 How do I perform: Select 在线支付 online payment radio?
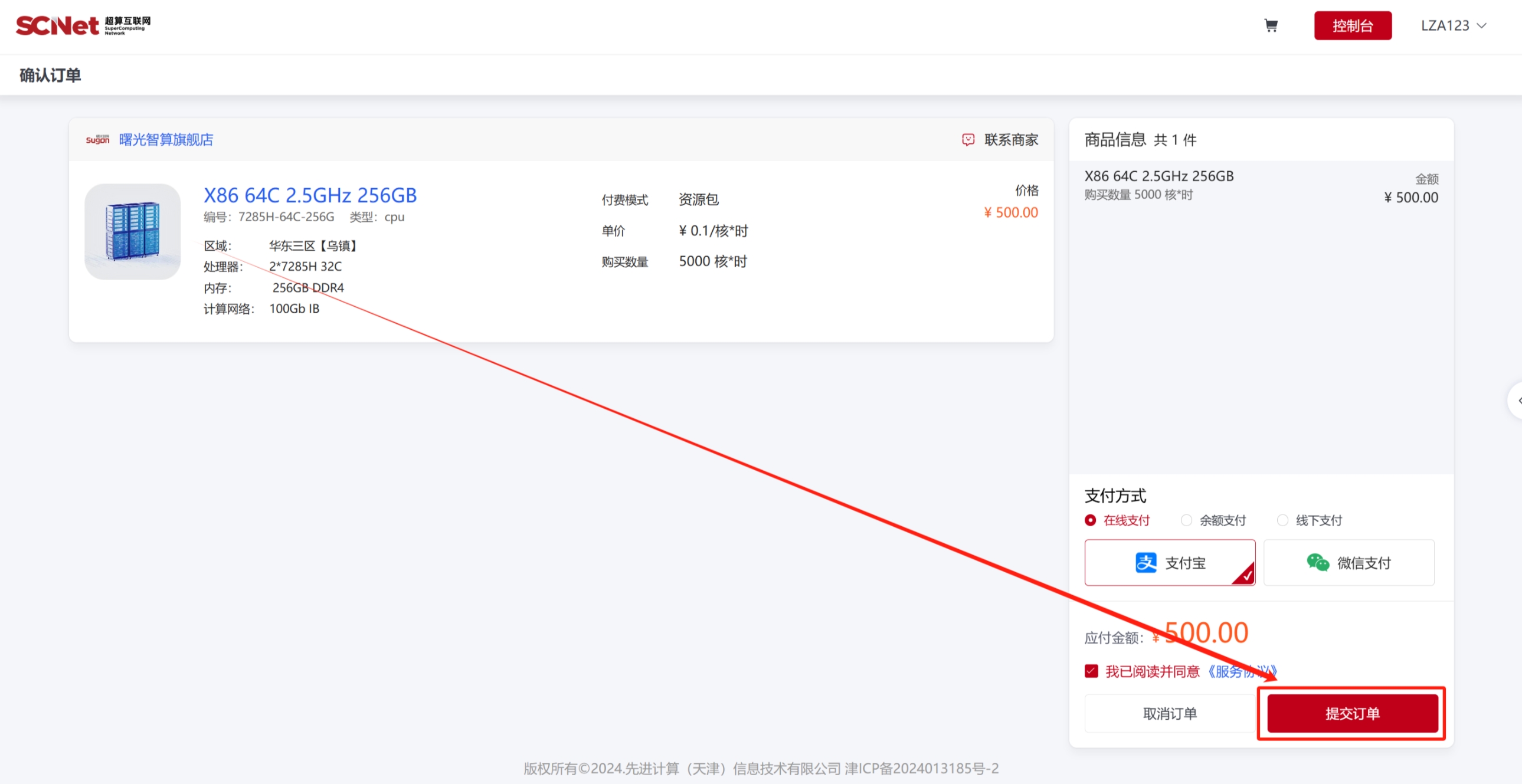[1090, 520]
